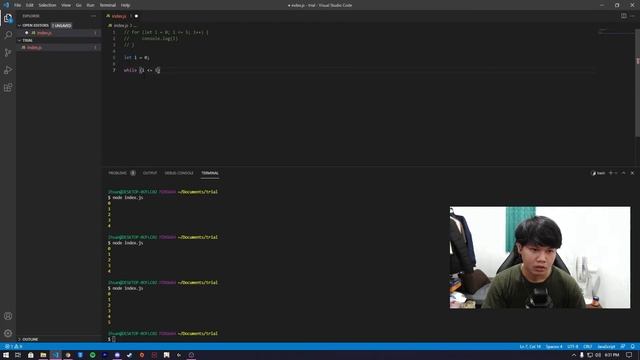Open the Source Control view
This screenshot has height=360, width=640.
click(x=8, y=53)
